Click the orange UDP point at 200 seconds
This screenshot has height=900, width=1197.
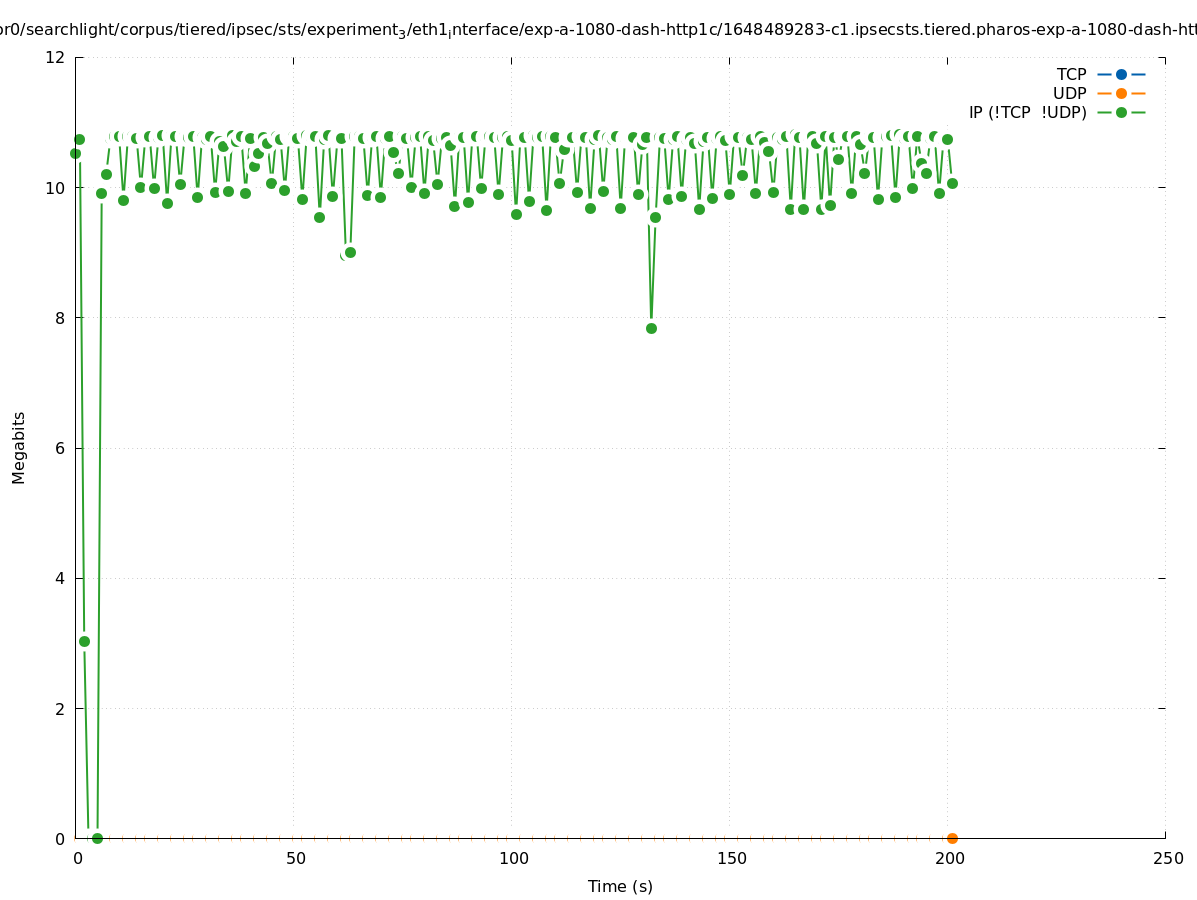[x=952, y=838]
